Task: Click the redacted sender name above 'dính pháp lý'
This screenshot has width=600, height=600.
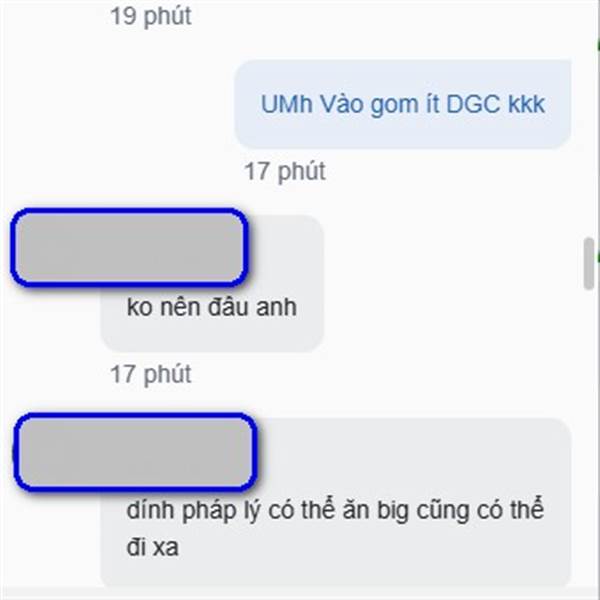Action: (x=135, y=452)
